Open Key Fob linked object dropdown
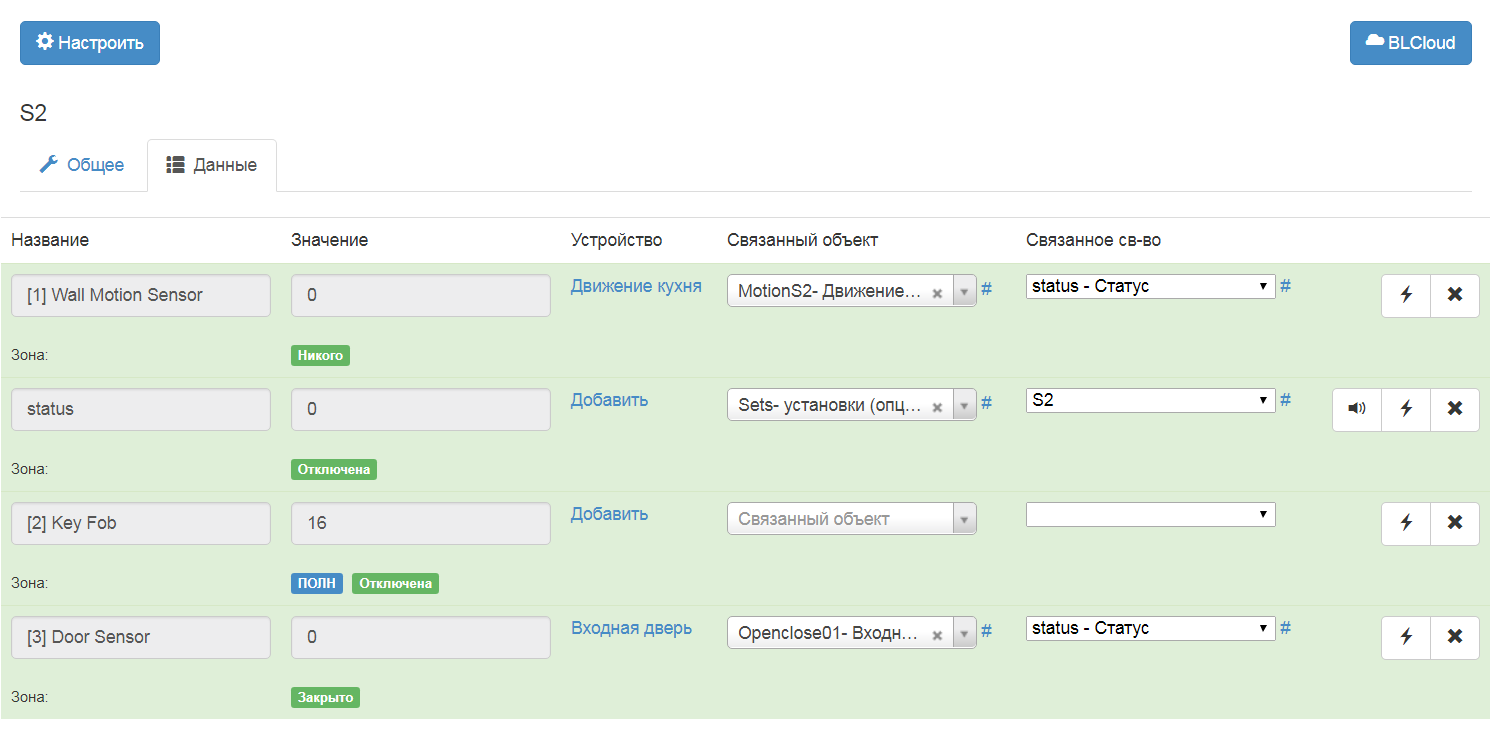 click(851, 520)
